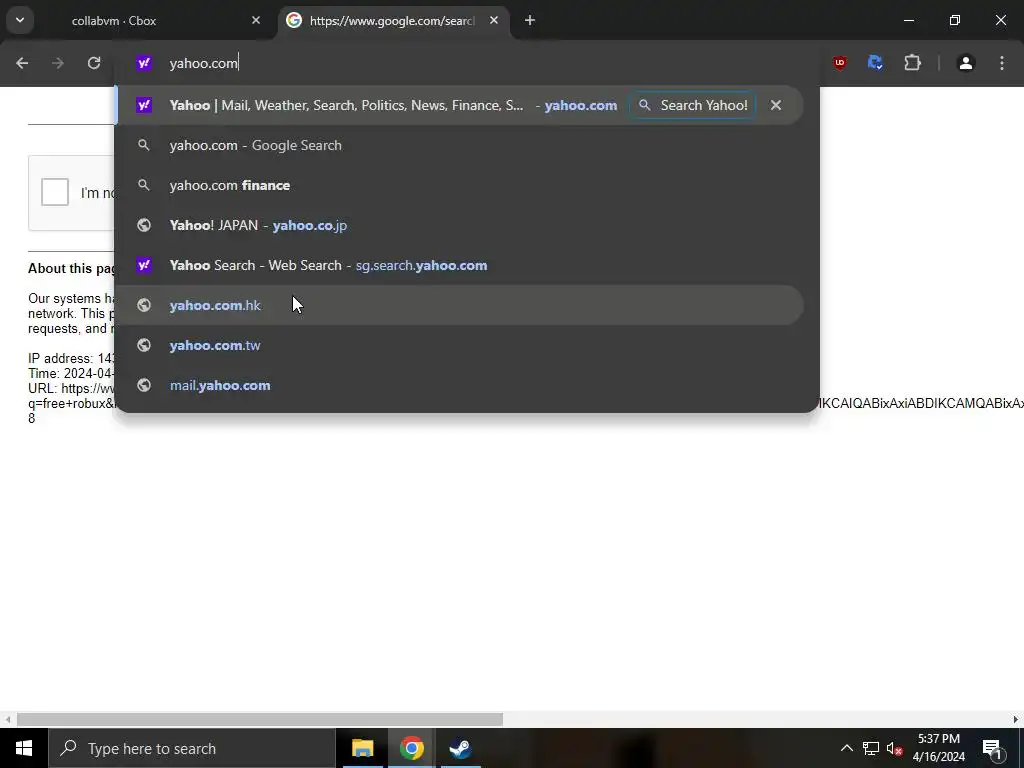
Task: Remove the top Yahoo suggestion with X
Action: tap(776, 105)
